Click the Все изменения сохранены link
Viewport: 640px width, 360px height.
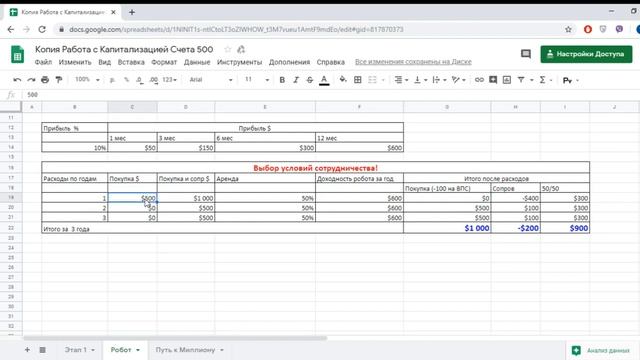[413, 62]
